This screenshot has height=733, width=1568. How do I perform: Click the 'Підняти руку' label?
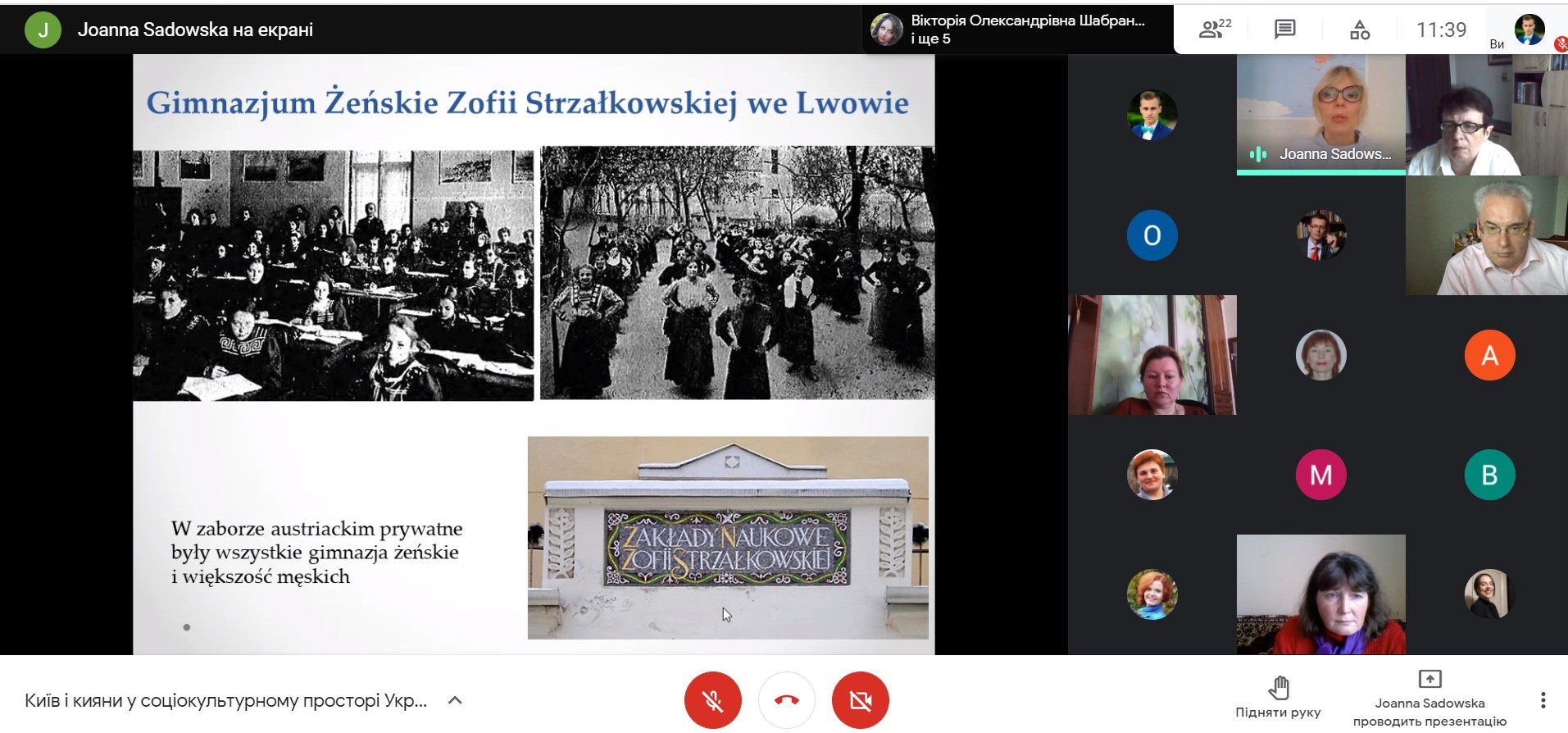[1278, 713]
